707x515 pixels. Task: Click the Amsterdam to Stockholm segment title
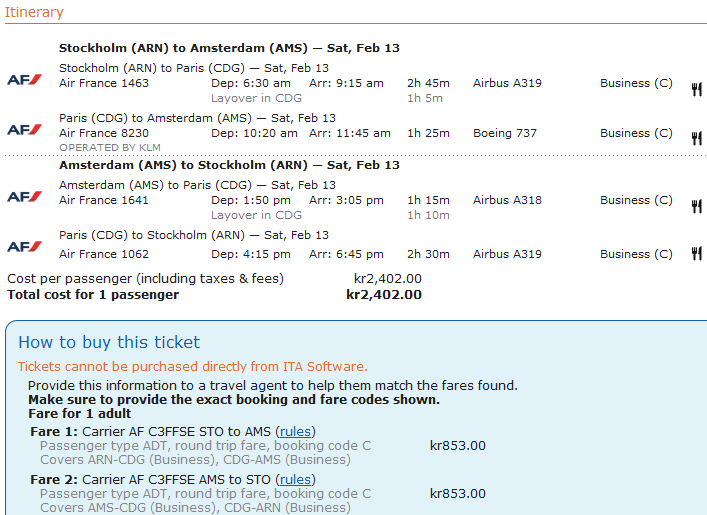coord(229,165)
